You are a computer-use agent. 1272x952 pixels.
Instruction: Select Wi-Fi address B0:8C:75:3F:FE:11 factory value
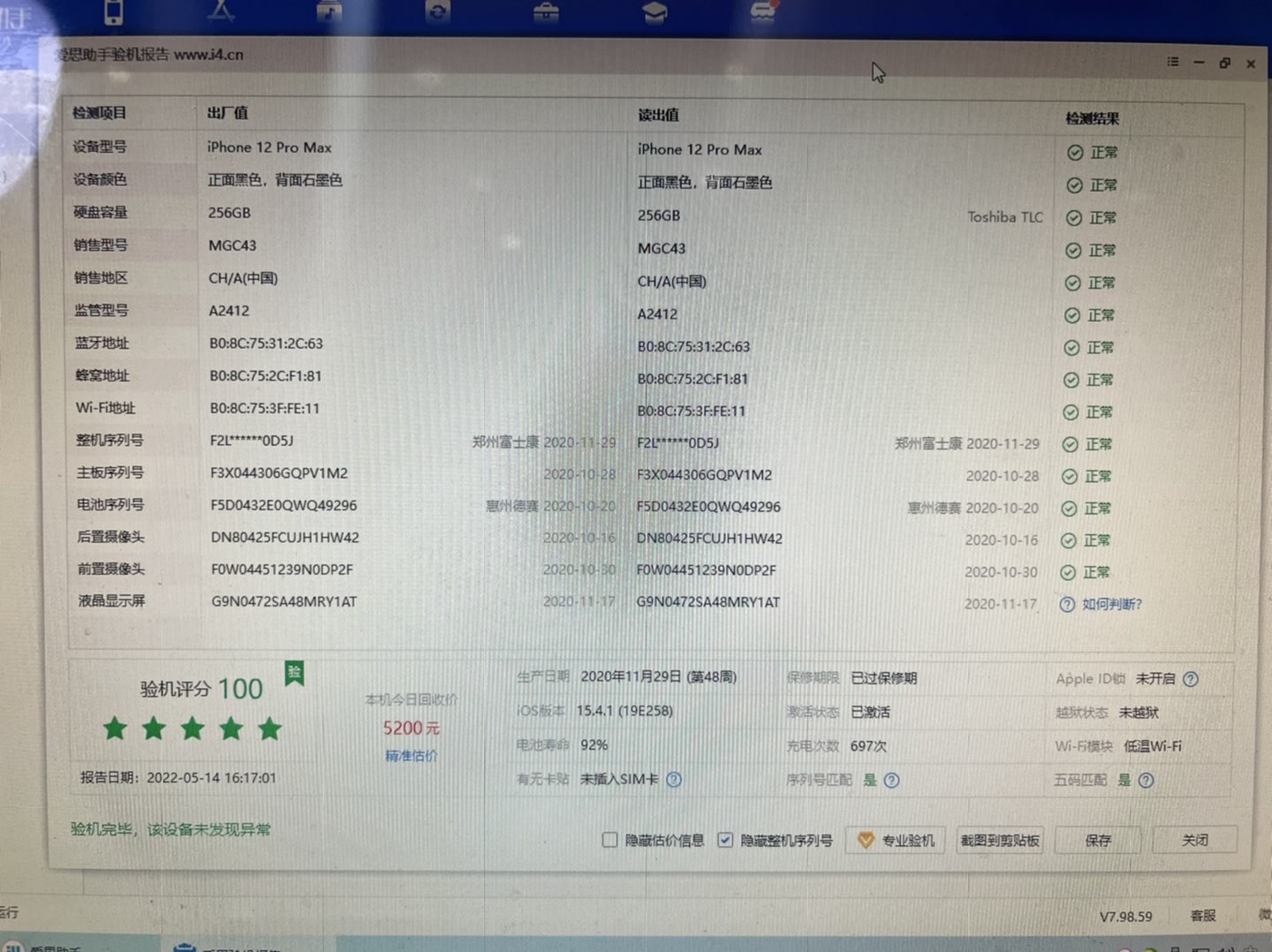[265, 409]
